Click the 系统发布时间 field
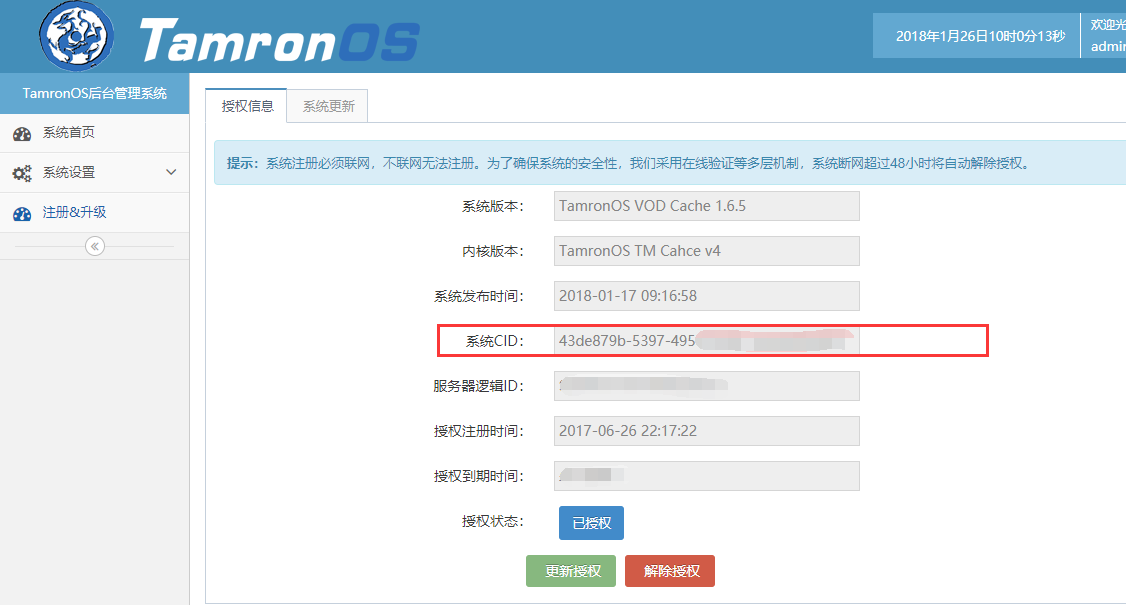 pos(707,296)
